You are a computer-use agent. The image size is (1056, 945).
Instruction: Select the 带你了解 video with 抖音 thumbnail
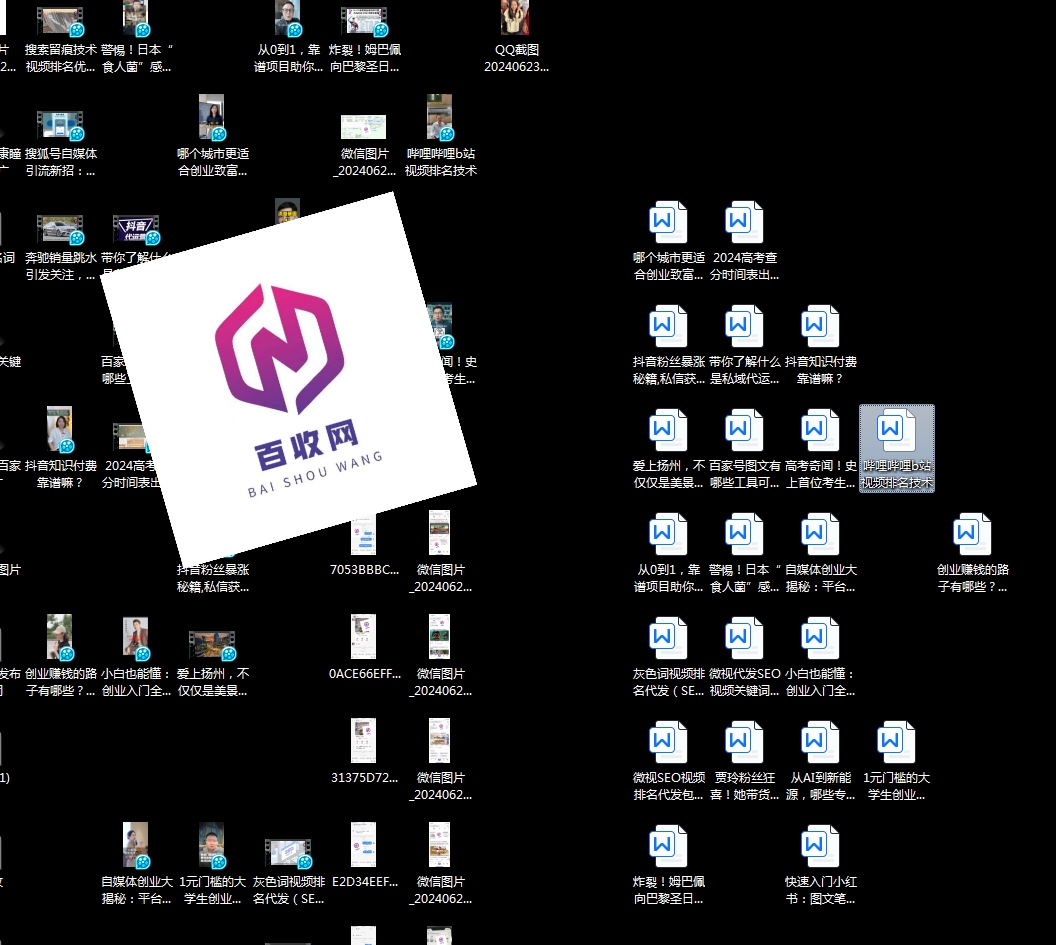coord(137,241)
